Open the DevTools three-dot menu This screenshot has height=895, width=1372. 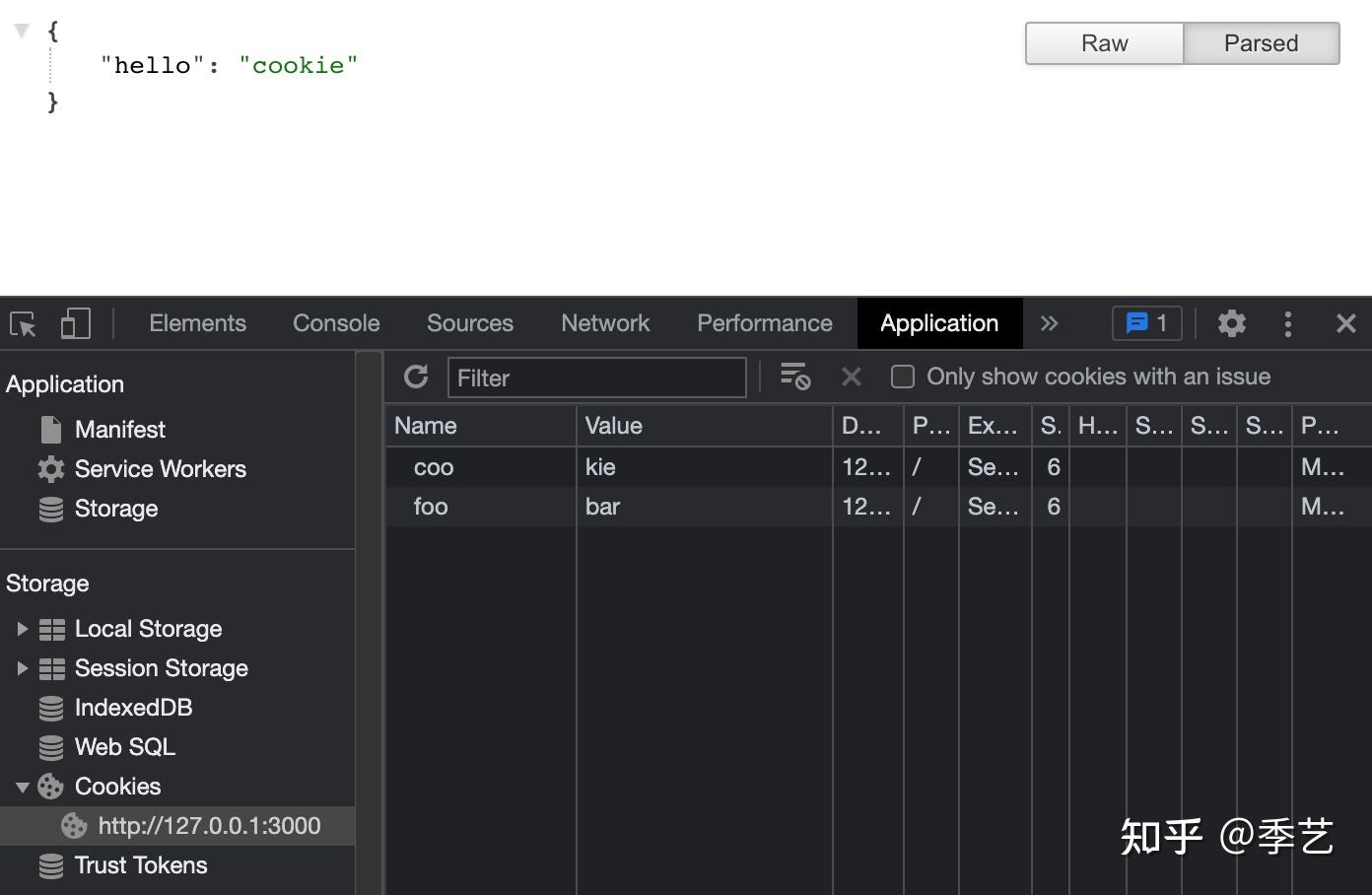pyautogui.click(x=1287, y=323)
